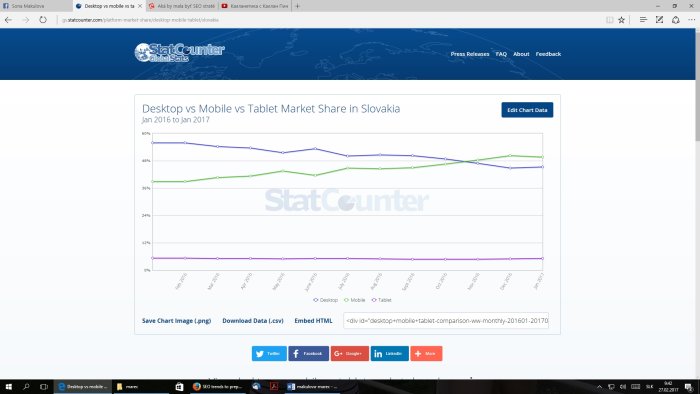Viewport: 700px width, 394px height.
Task: Open Task View on the taskbar
Action: (x=44, y=386)
